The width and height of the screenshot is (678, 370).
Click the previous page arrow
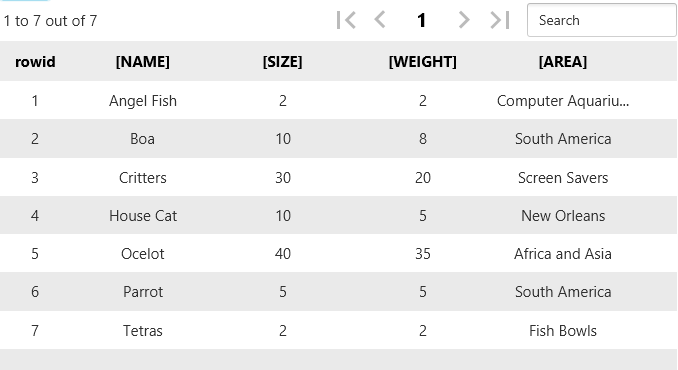pyautogui.click(x=380, y=20)
